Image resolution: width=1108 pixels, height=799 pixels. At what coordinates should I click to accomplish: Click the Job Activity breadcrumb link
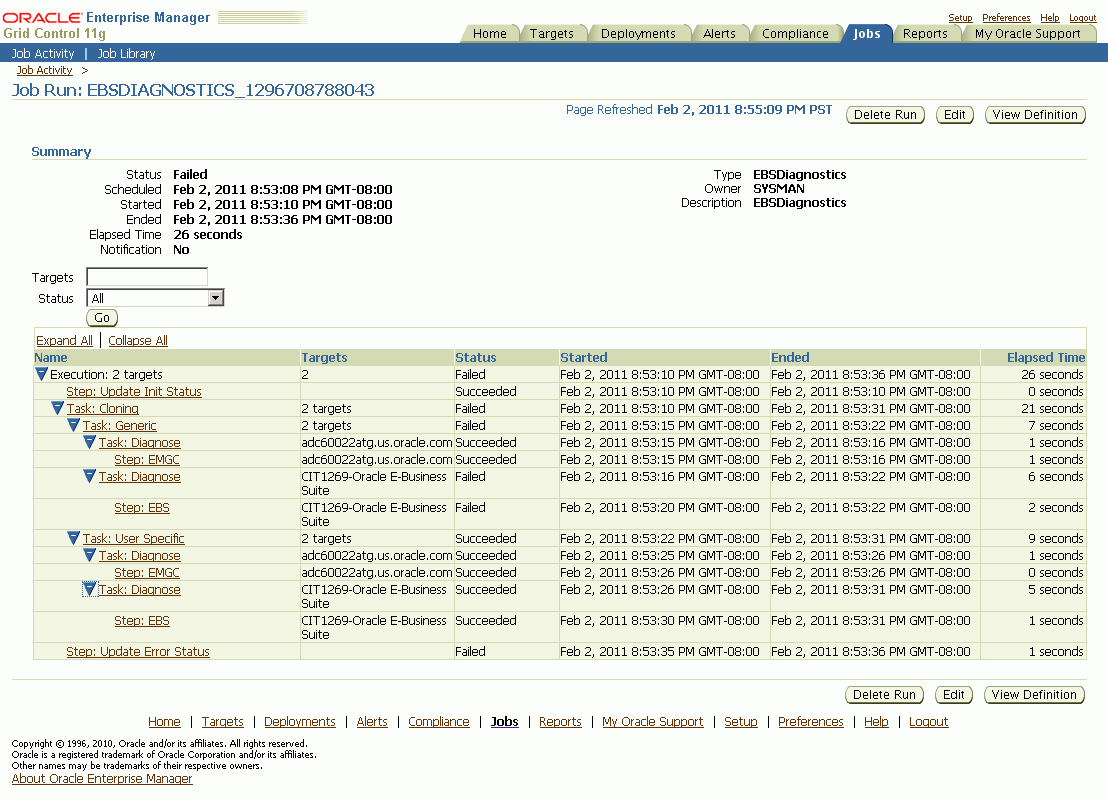(45, 70)
